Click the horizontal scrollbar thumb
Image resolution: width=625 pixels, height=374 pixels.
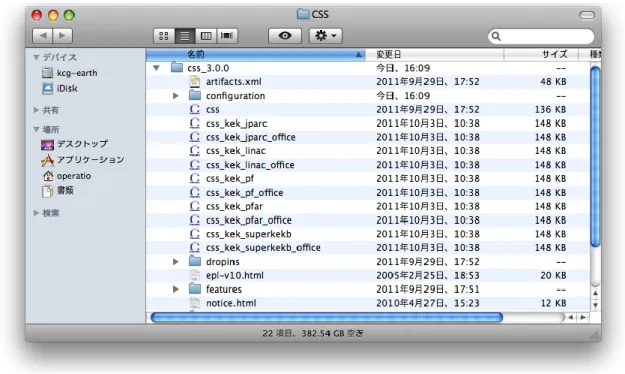pos(327,317)
